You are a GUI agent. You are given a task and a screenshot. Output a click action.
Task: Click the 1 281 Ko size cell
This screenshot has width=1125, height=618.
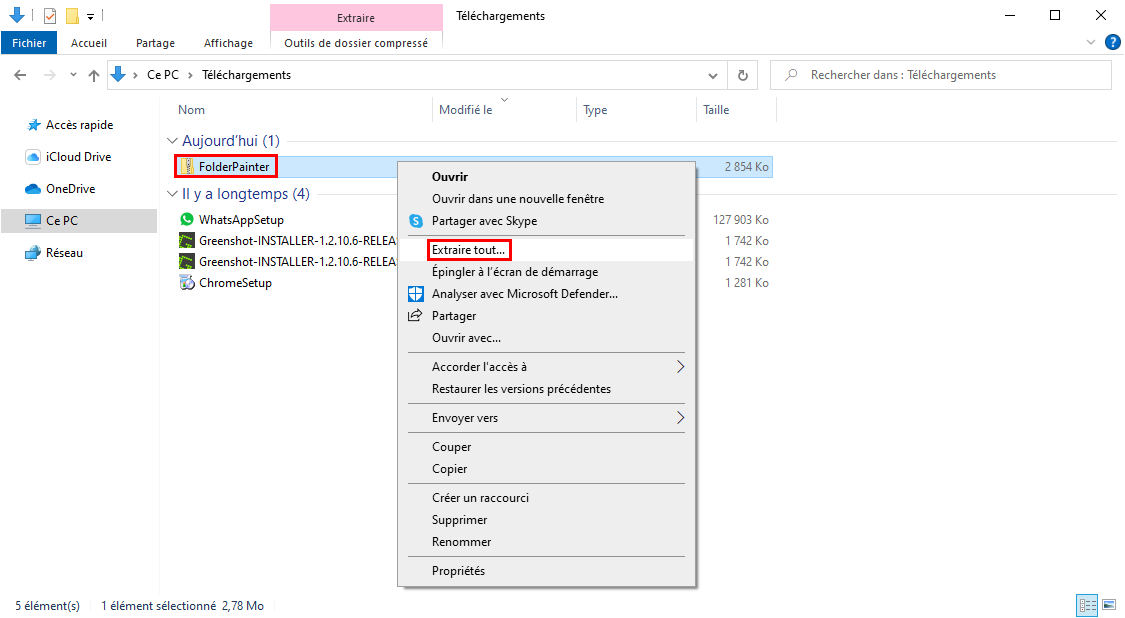tap(746, 283)
